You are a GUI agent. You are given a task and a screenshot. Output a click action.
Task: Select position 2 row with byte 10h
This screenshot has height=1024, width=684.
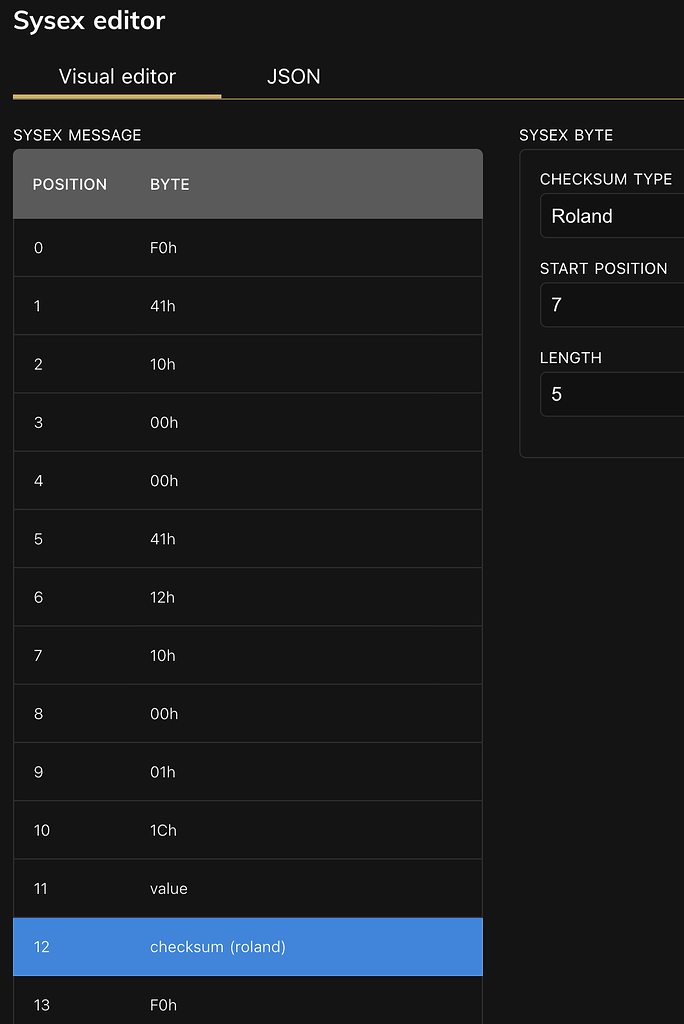click(x=247, y=364)
